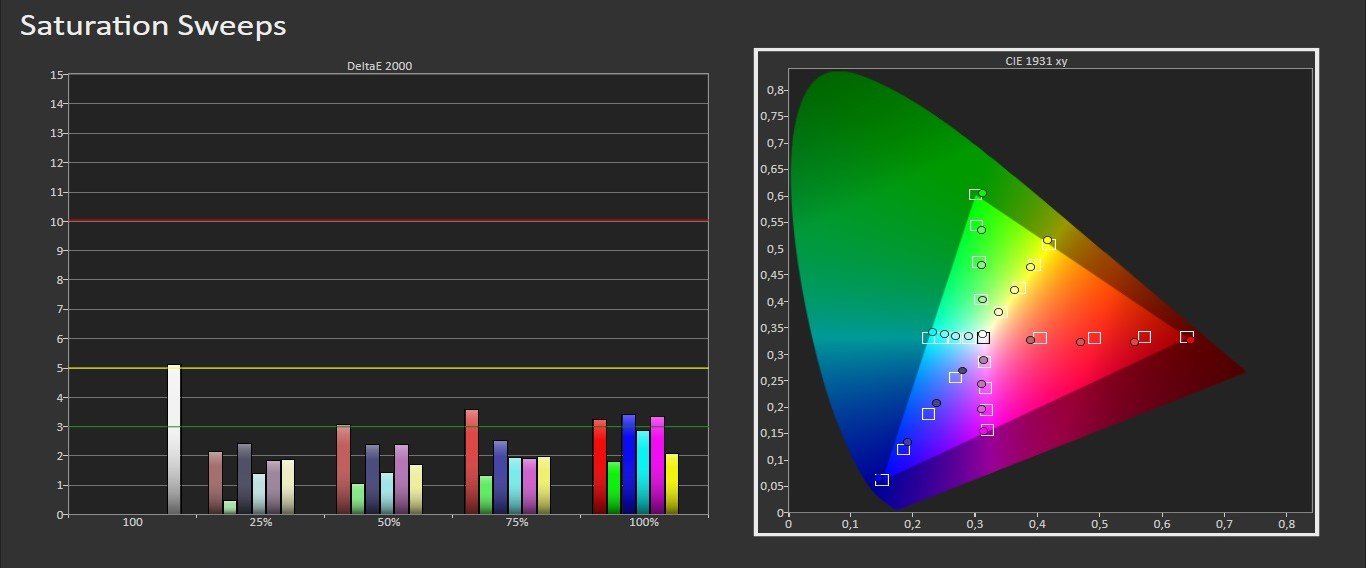Select the red bar in the 50% group
Viewport: 1366px width, 568px height.
click(x=344, y=470)
